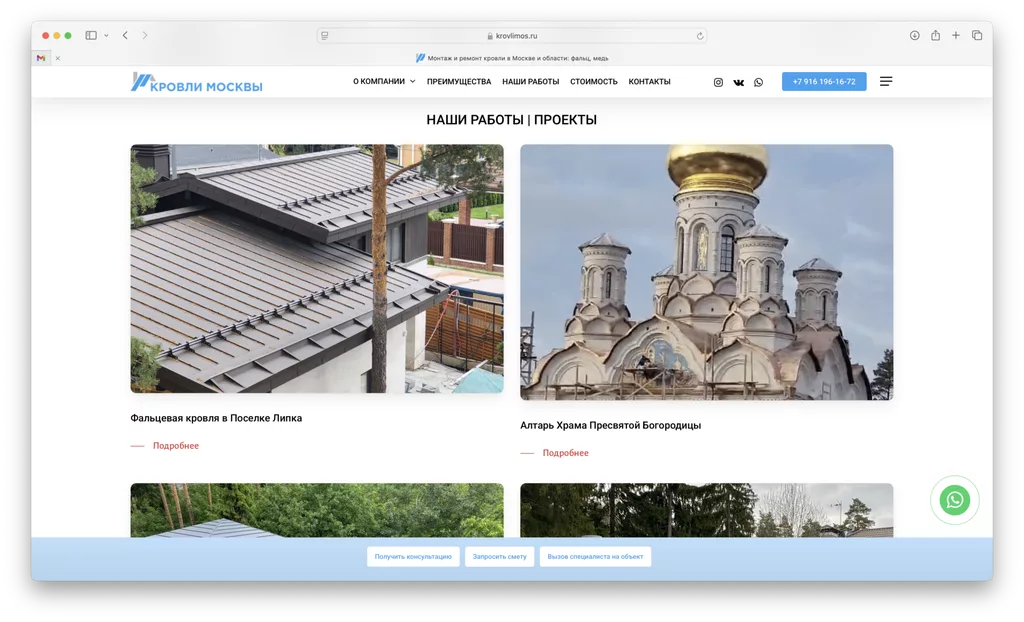Open page reader icon in address bar
This screenshot has height=622, width=1024.
tap(325, 36)
